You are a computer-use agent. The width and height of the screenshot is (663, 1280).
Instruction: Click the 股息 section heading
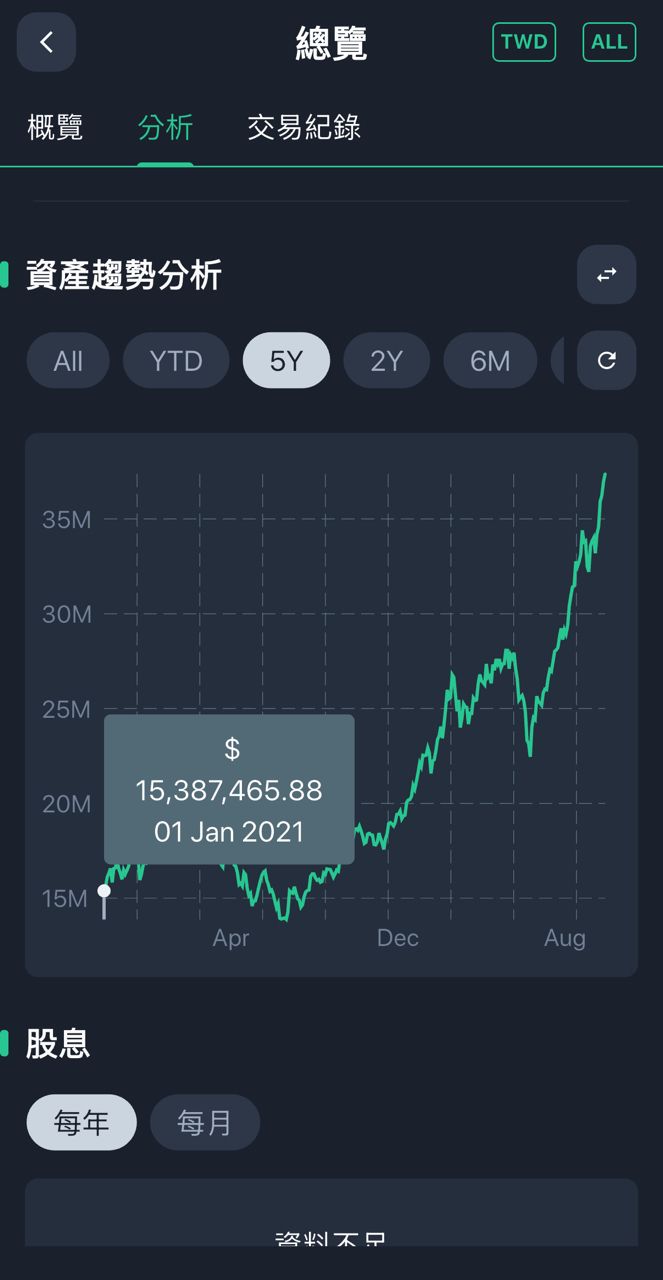tap(58, 1042)
